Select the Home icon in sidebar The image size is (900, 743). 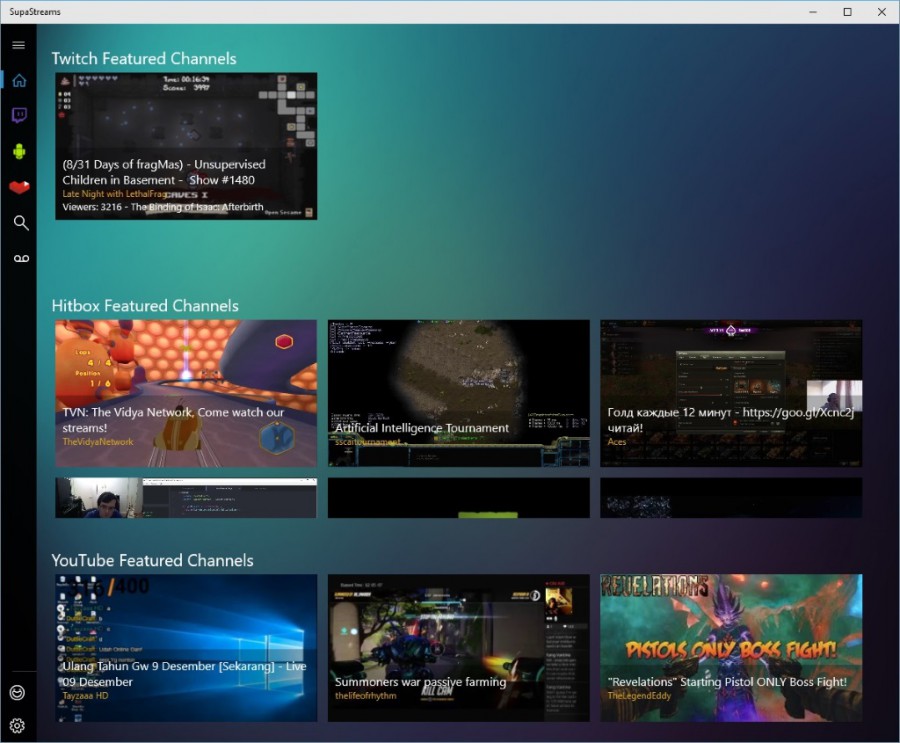18,80
